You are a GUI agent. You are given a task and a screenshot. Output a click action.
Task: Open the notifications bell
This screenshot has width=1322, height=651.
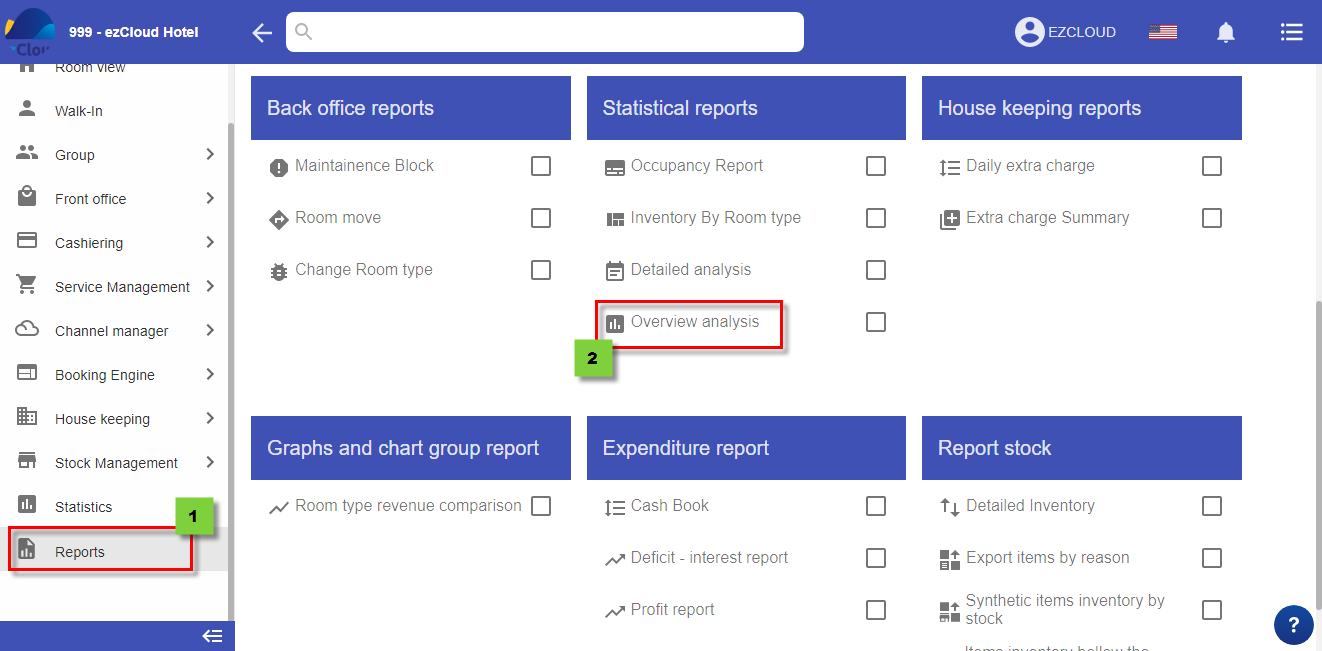1225,33
